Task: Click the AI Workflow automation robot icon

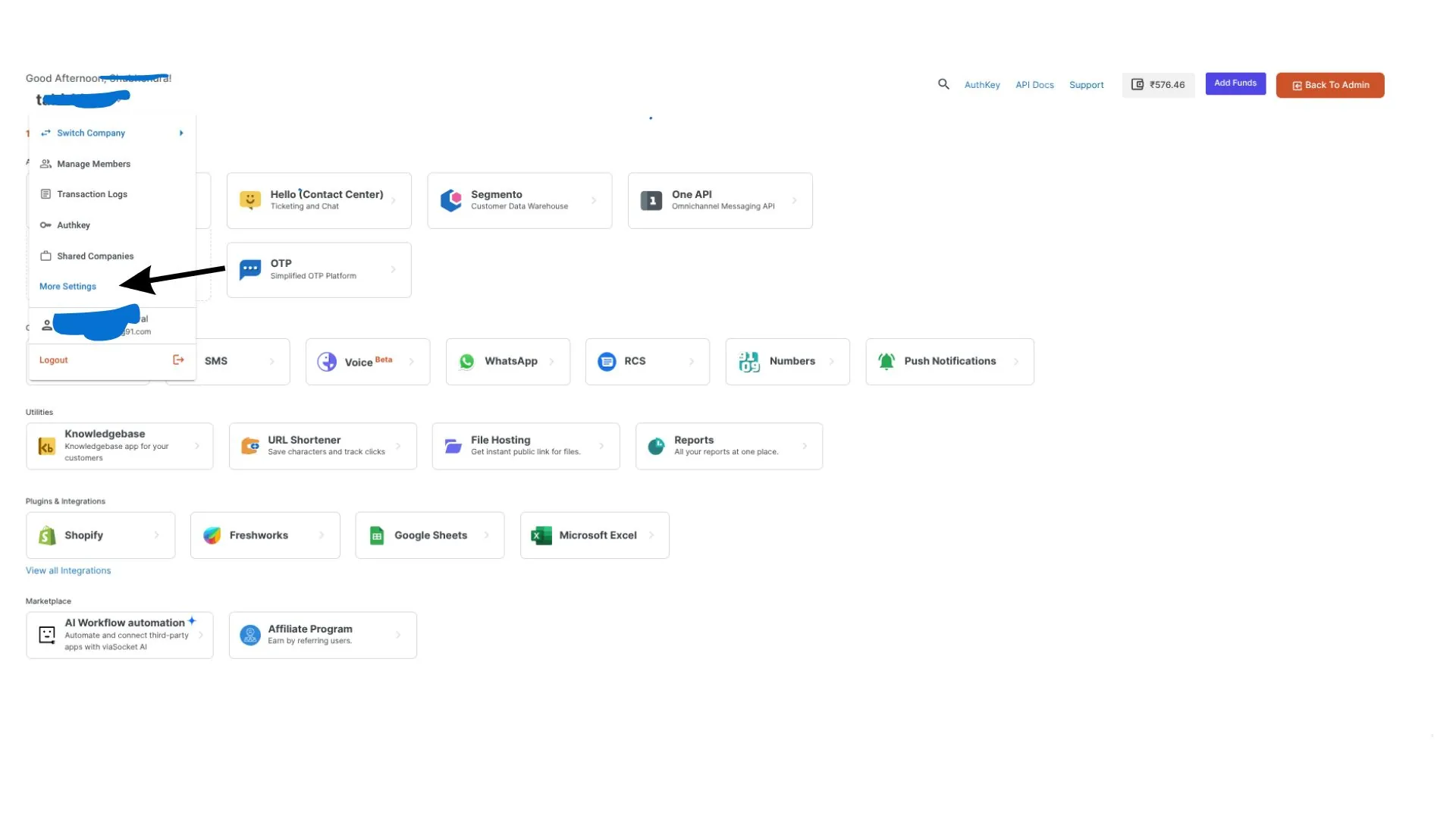Action: pyautogui.click(x=47, y=635)
